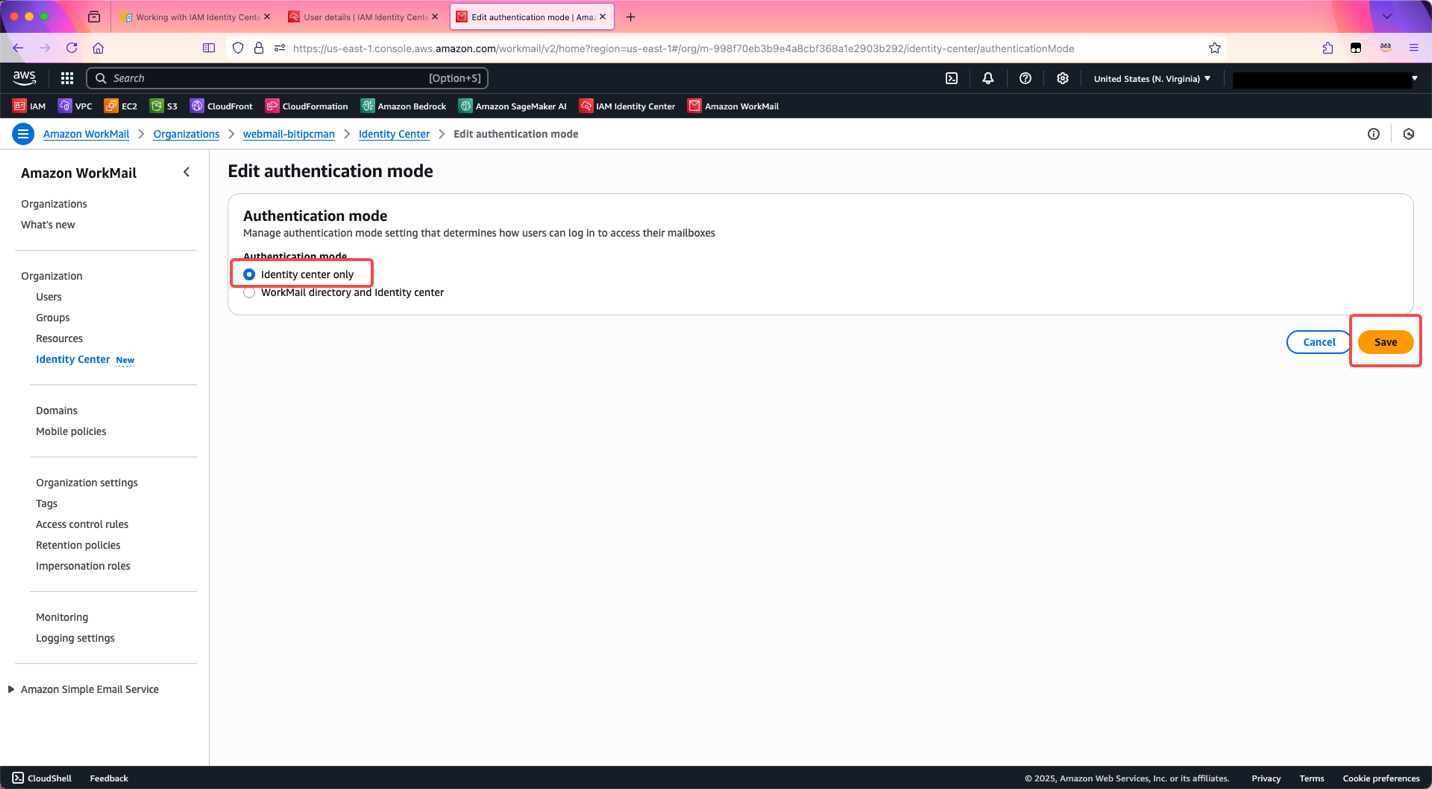Open the VPC favorite shortcut
The width and height of the screenshot is (1432, 789).
pyautogui.click(x=75, y=106)
